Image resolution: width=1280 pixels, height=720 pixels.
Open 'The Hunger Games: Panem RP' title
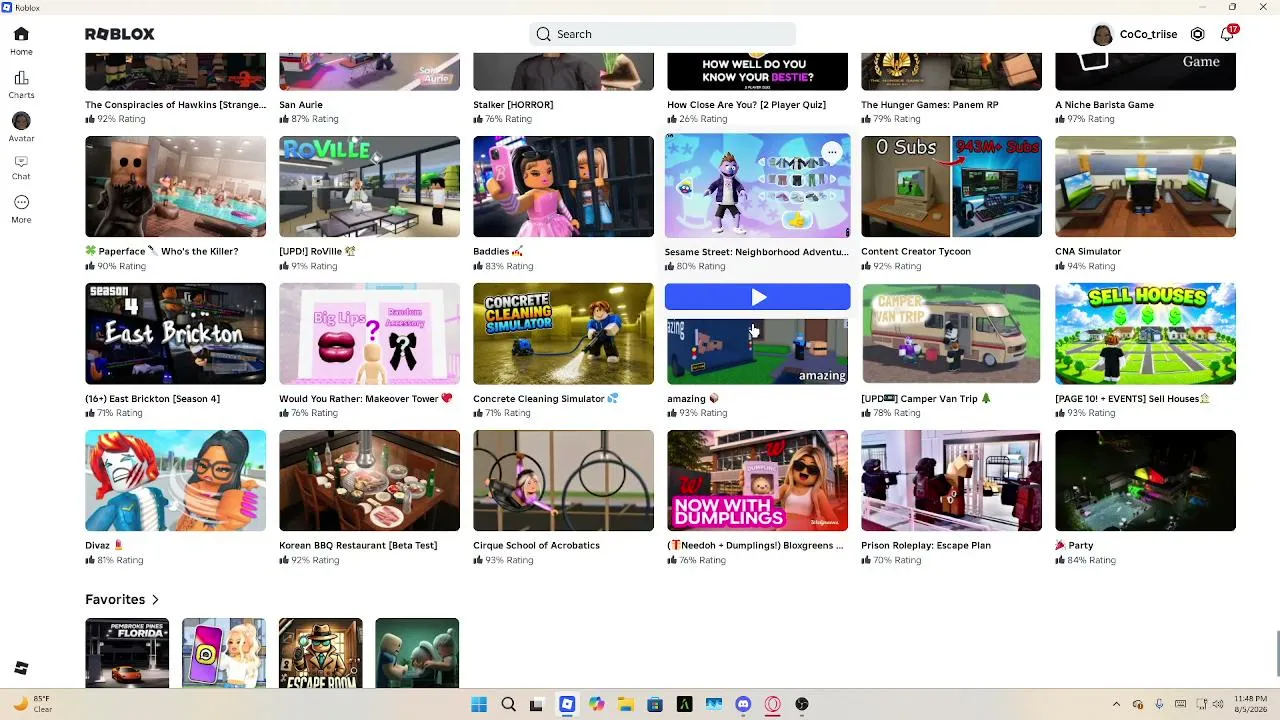(929, 105)
